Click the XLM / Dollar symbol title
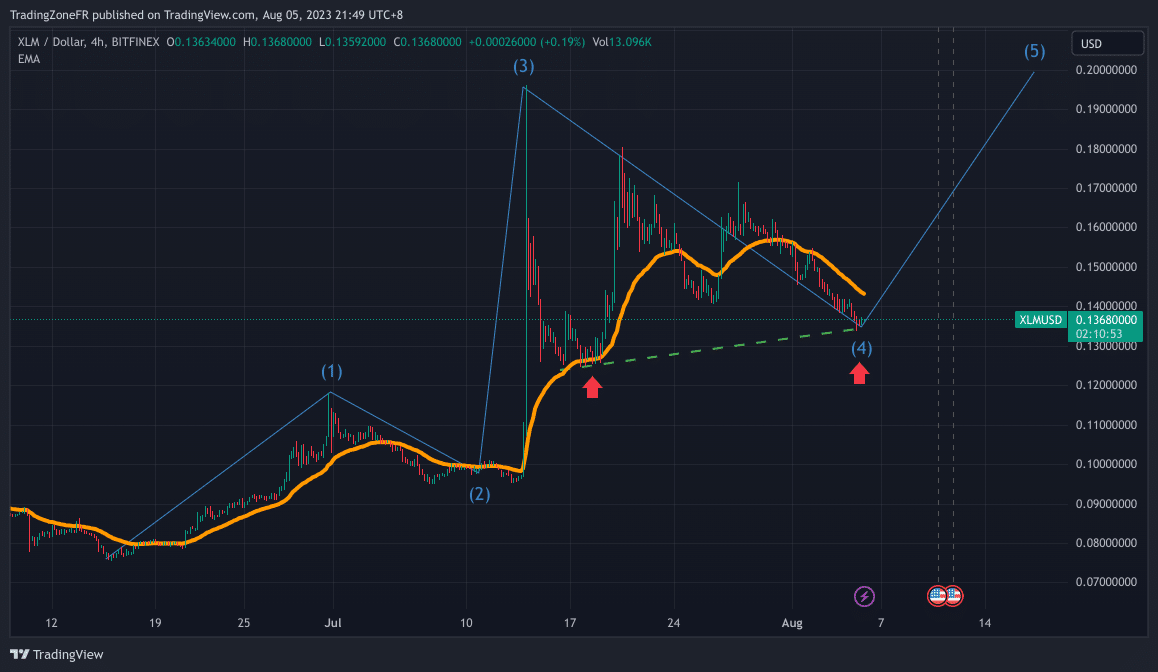Screen dimensions: 1158x672 [x=51, y=42]
